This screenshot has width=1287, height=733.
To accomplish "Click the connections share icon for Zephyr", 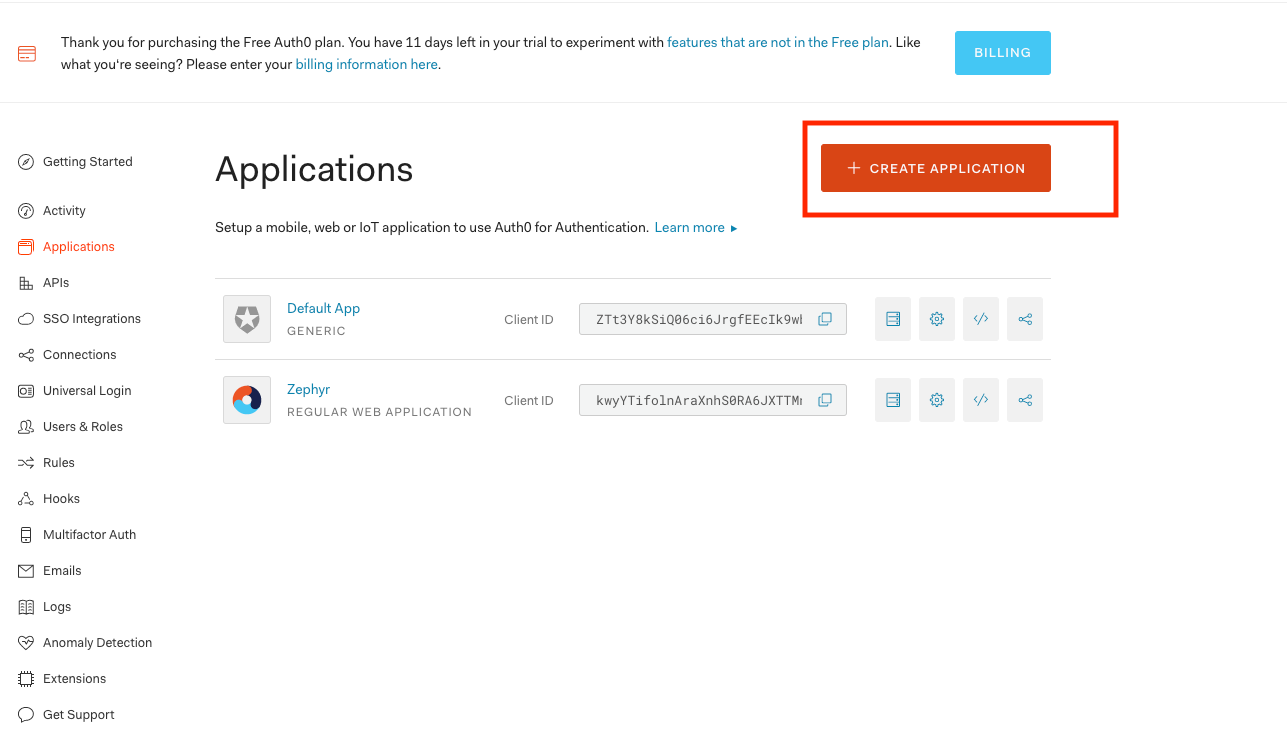I will coord(1024,399).
